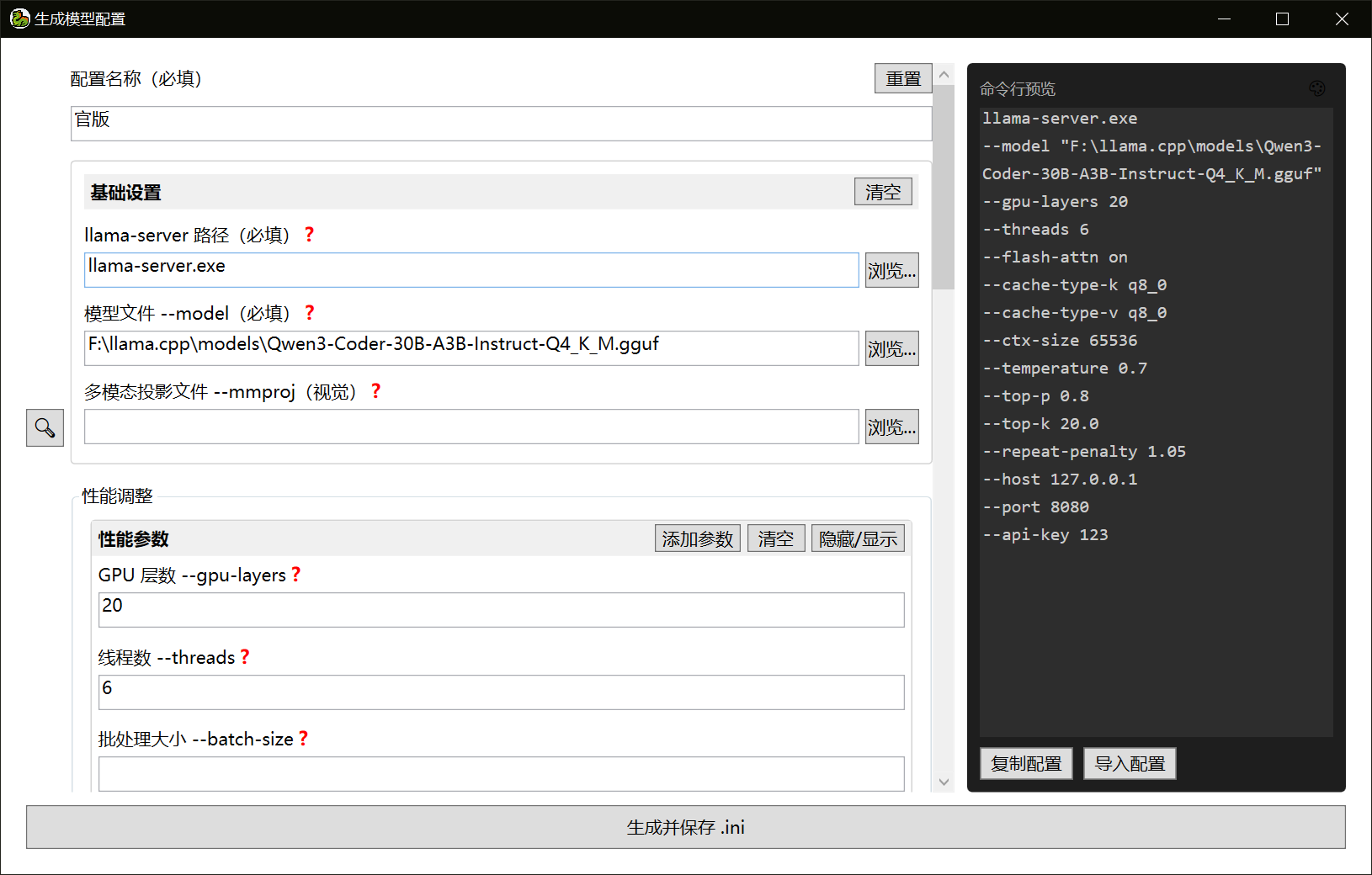This screenshot has width=1372, height=875.
Task: Focus the model file path field
Action: click(x=471, y=348)
